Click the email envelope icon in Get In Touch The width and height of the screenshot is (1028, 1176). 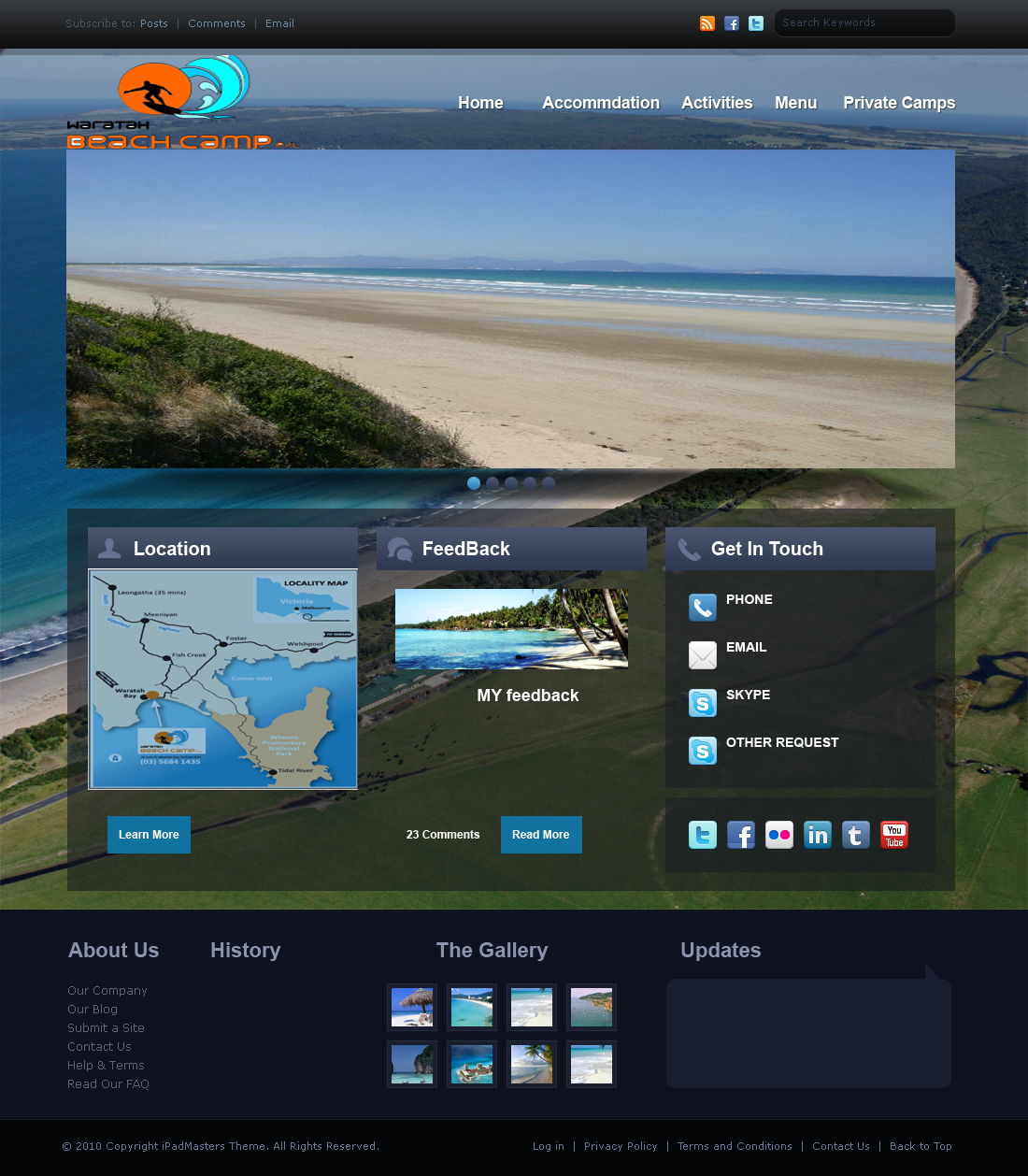coord(703,655)
